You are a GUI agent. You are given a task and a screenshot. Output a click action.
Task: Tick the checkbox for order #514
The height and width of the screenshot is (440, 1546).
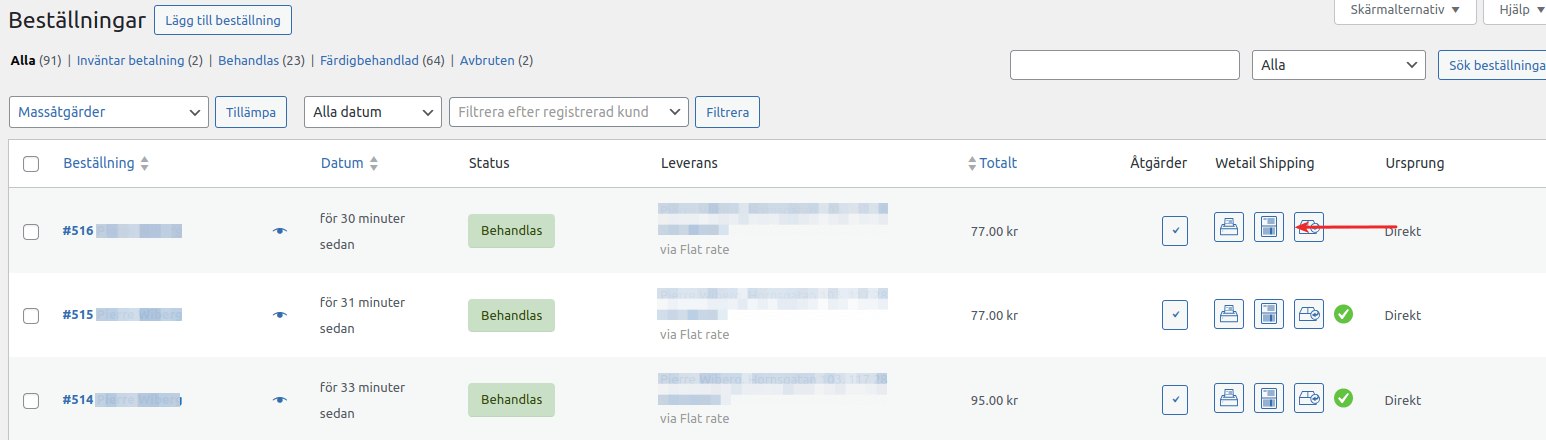[x=31, y=401]
